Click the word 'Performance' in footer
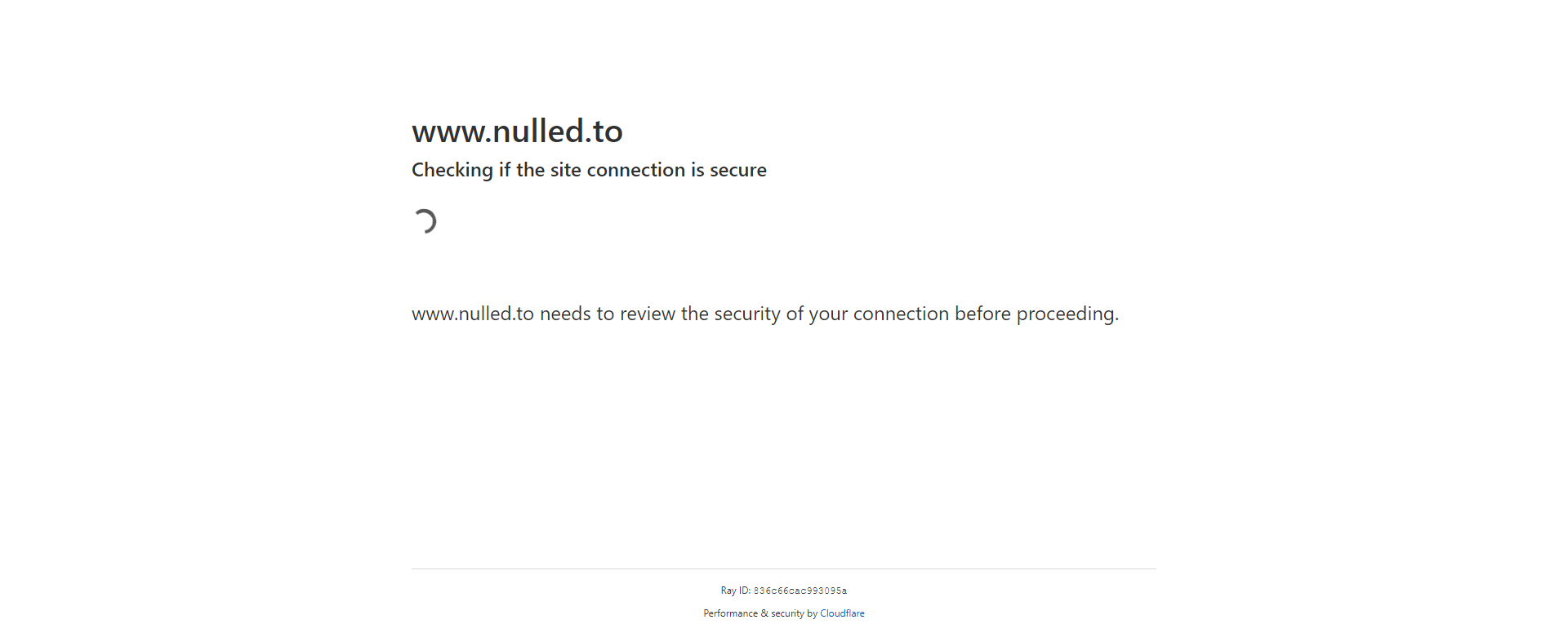This screenshot has height=633, width=1568. pyautogui.click(x=730, y=613)
